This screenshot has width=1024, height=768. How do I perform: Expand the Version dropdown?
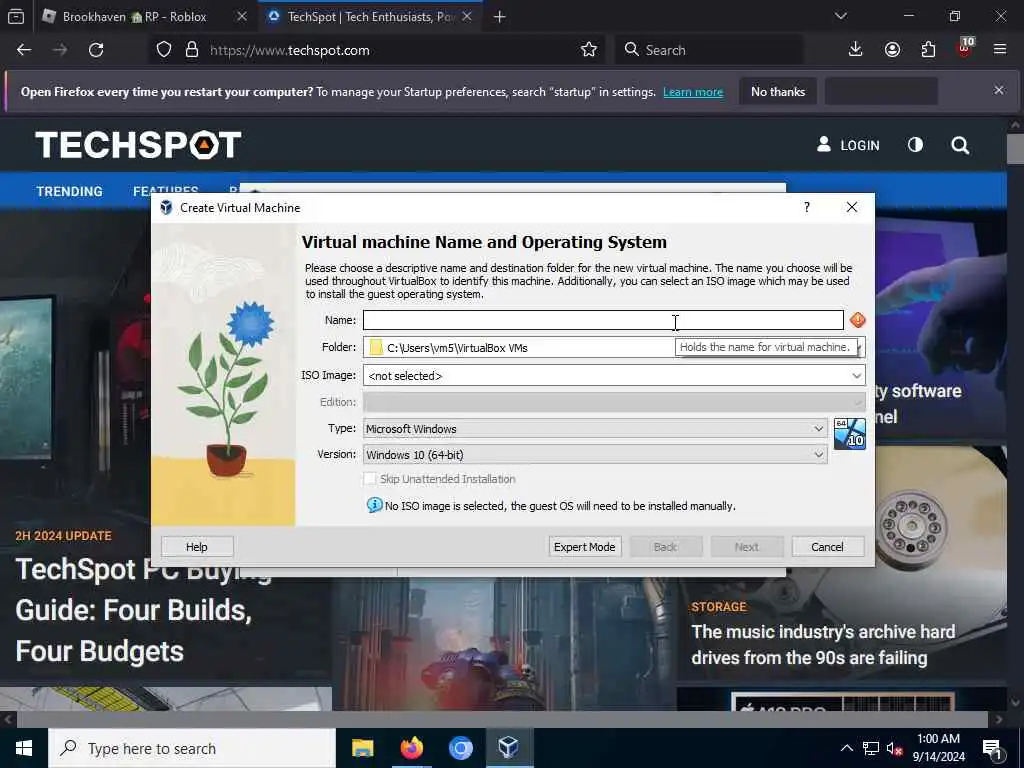click(x=818, y=455)
